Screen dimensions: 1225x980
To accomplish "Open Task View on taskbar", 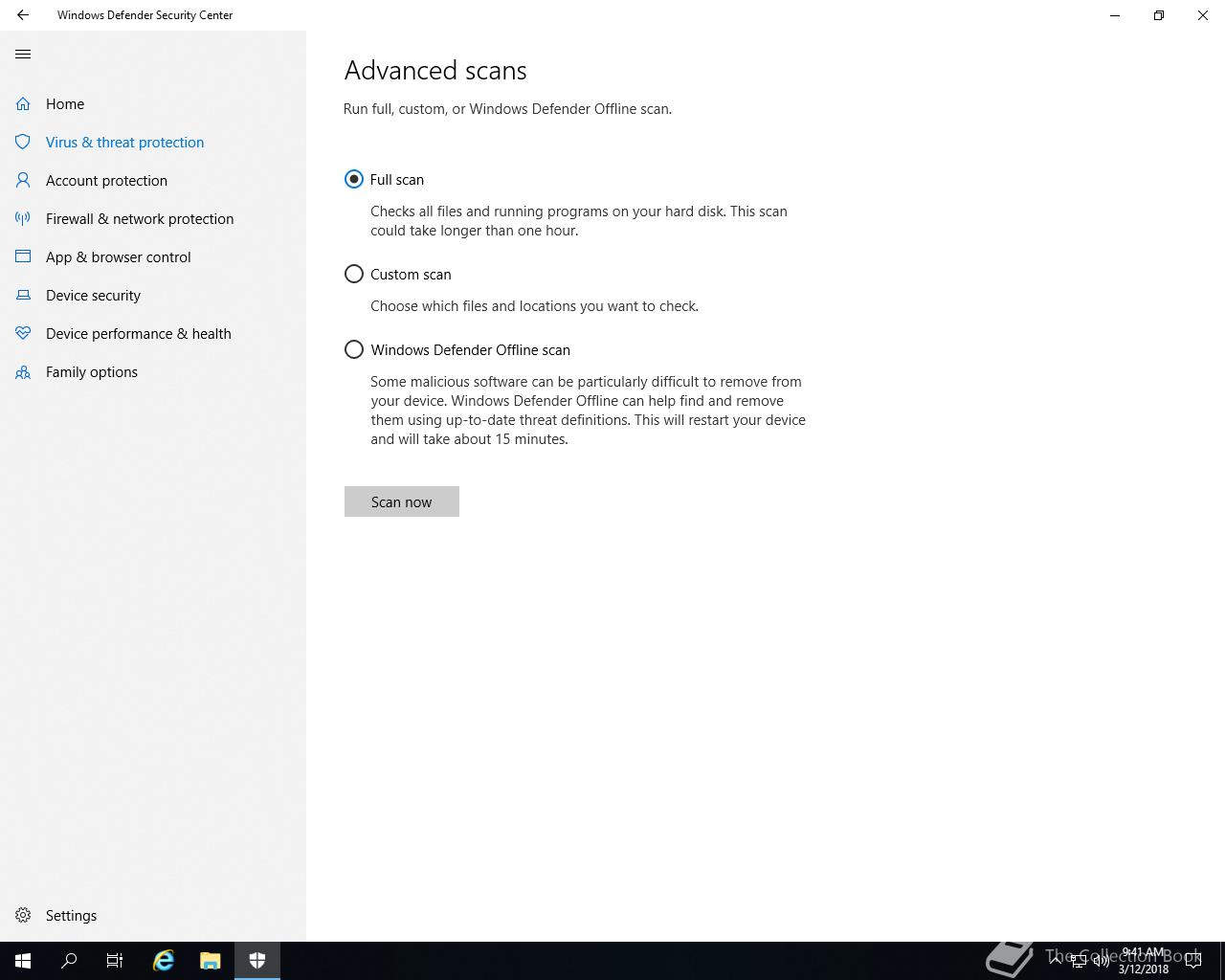I will 115,961.
